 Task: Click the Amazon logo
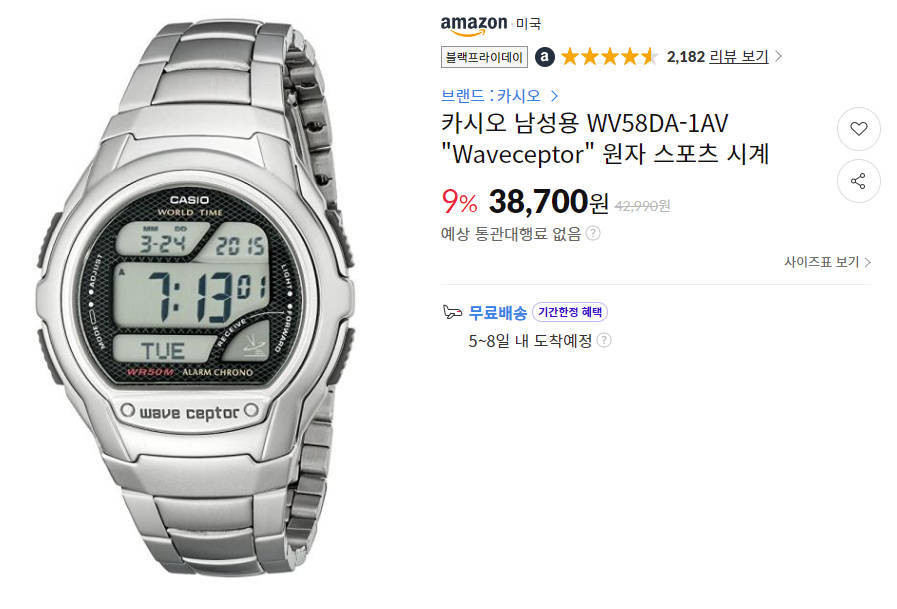[x=474, y=25]
